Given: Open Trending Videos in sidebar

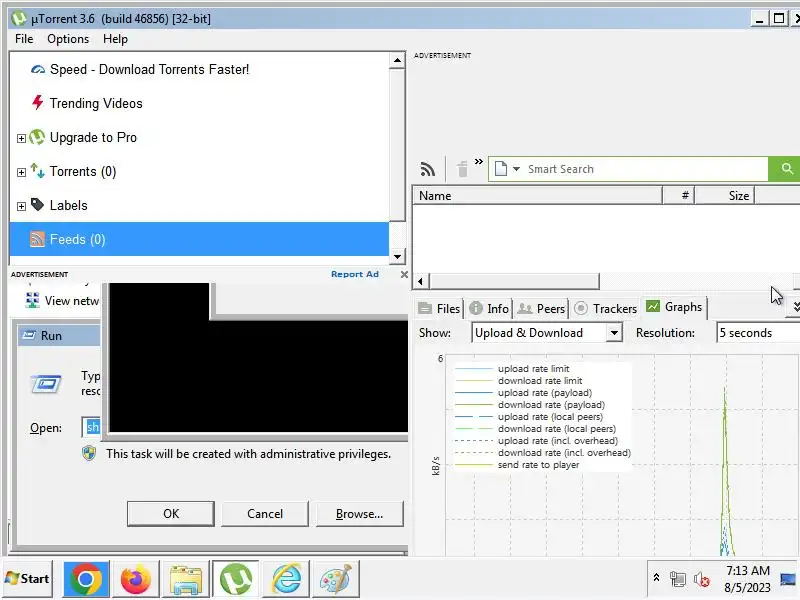Looking at the screenshot, I should coord(96,104).
